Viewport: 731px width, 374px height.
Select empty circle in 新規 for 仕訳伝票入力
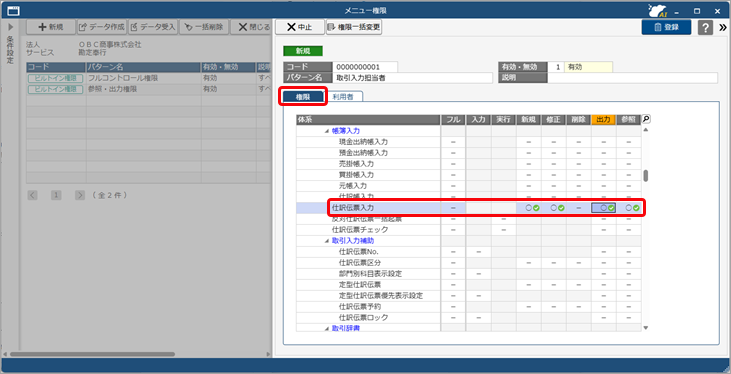pos(529,208)
